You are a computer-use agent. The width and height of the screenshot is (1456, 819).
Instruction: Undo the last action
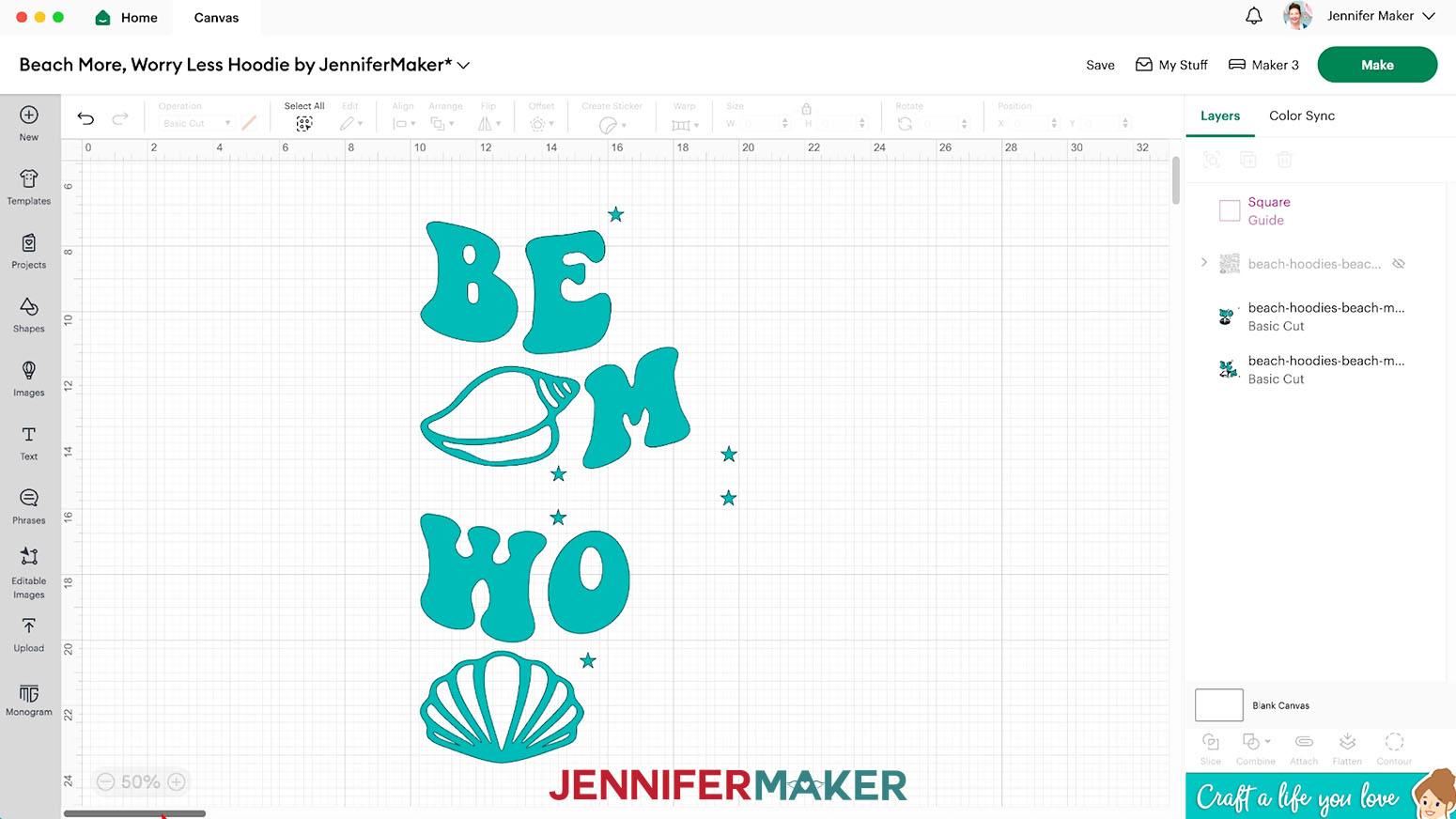pyautogui.click(x=85, y=118)
